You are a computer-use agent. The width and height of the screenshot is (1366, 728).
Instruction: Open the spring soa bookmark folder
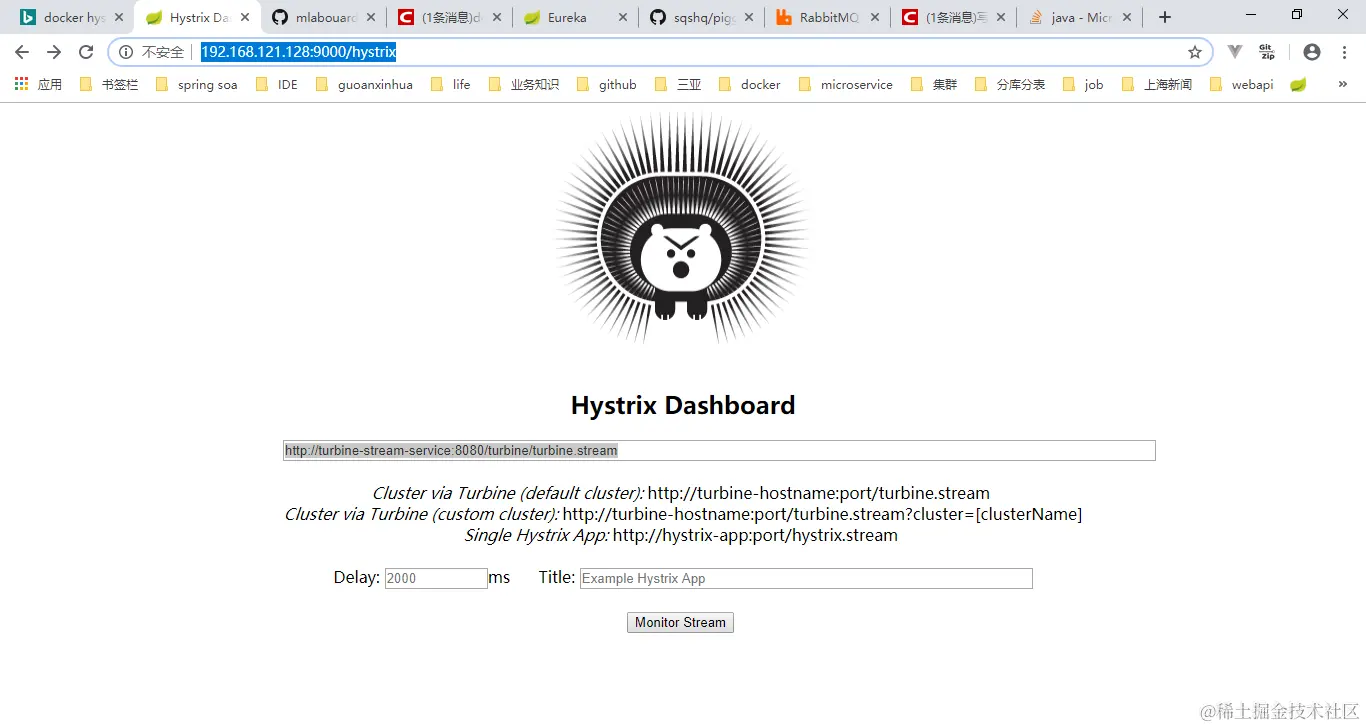point(197,84)
